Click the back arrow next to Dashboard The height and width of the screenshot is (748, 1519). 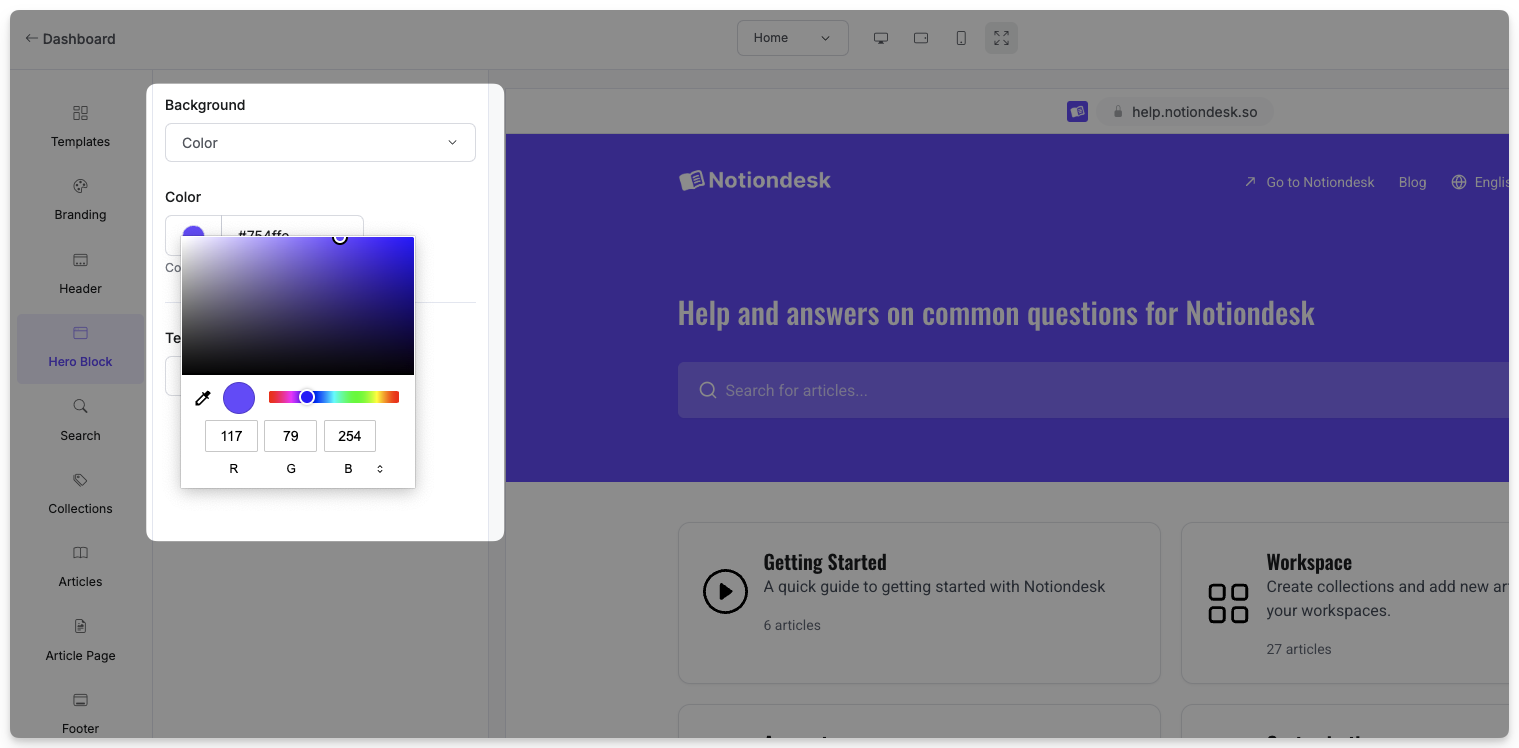click(x=31, y=38)
